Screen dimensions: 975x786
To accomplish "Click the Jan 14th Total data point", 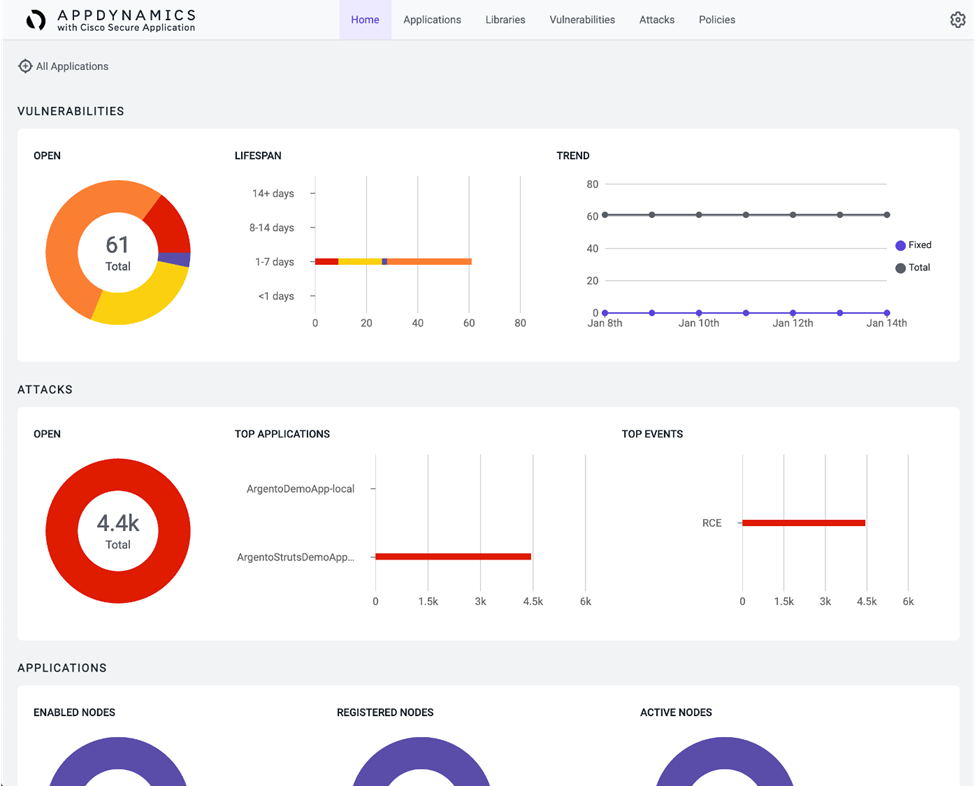I will pos(887,215).
